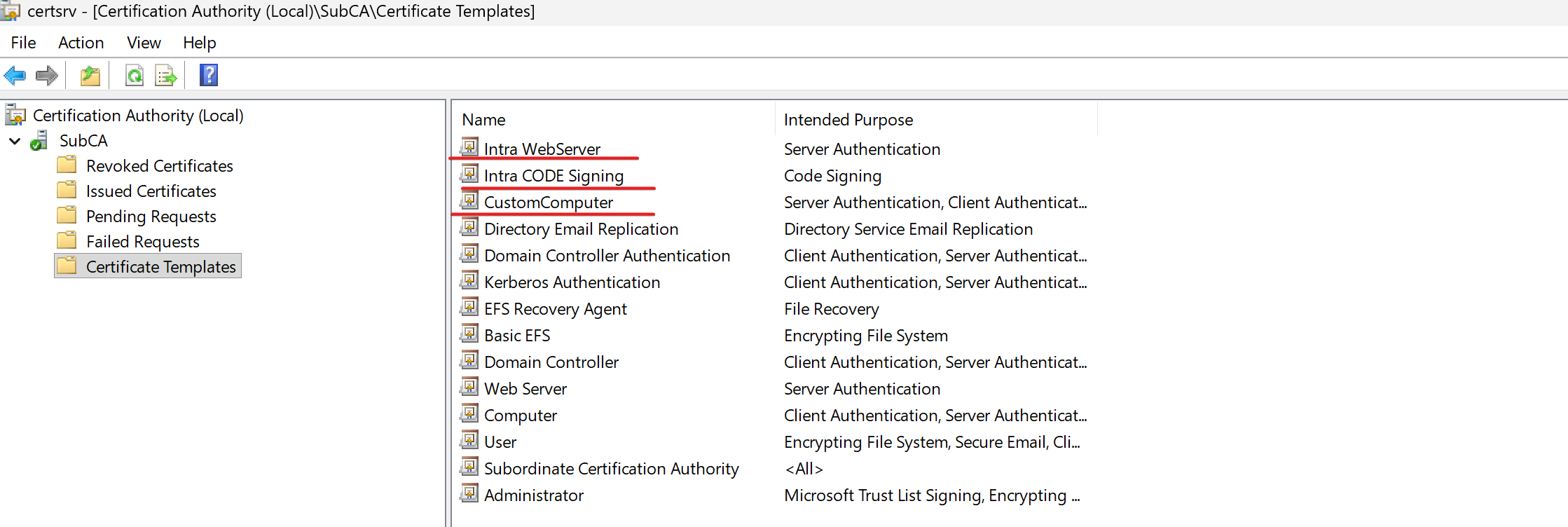
Task: Click the Export List toolbar icon
Action: click(166, 75)
